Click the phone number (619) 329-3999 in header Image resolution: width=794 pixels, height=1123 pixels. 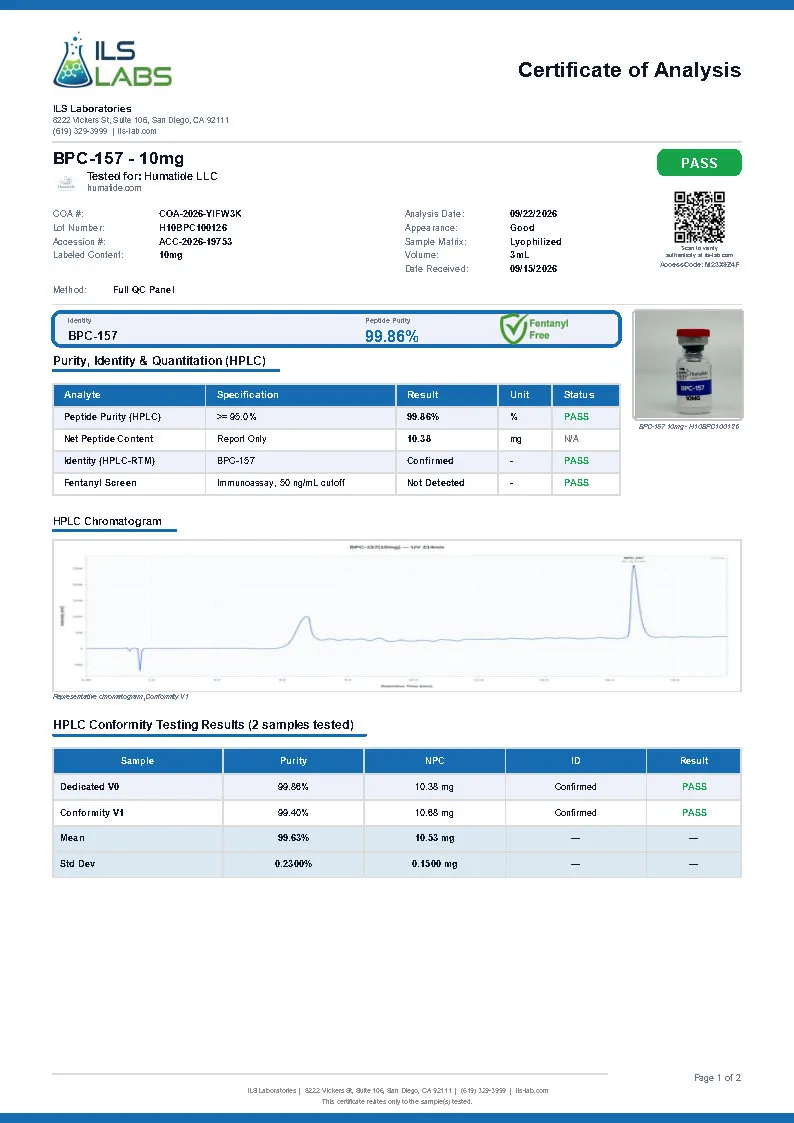click(x=79, y=131)
